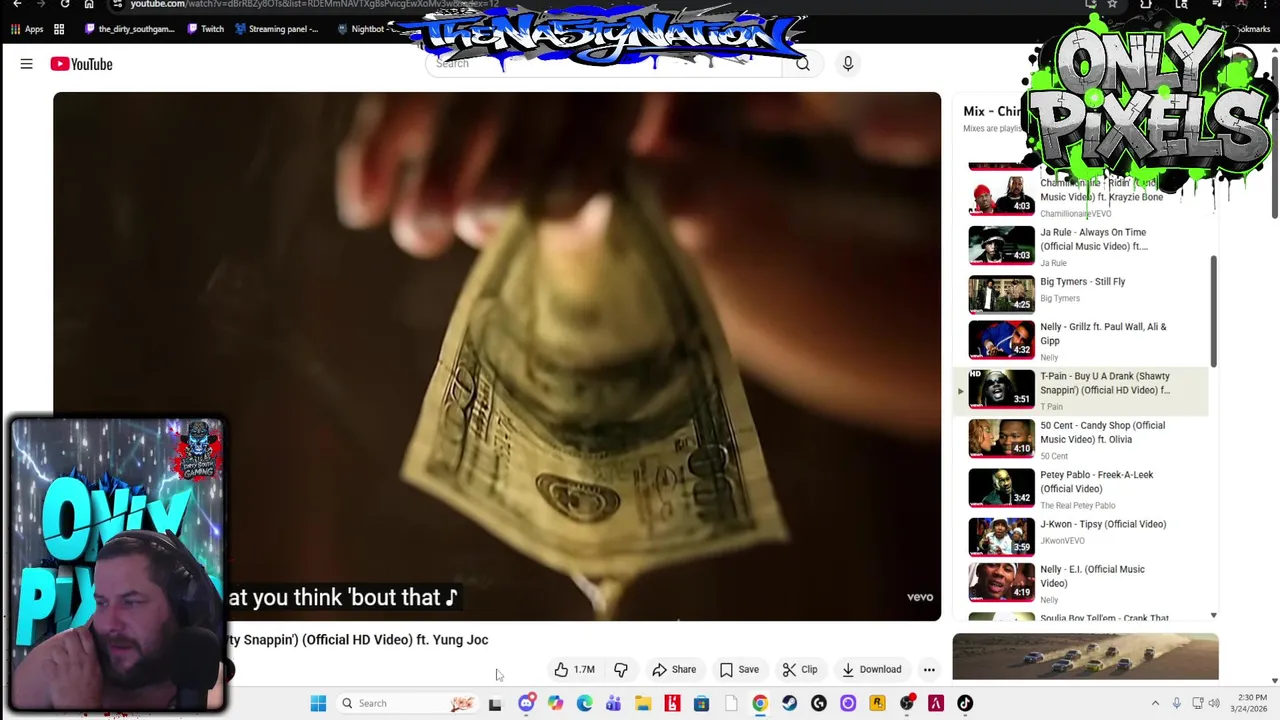Open Rockstar Games Launcher on the taskbar
This screenshot has width=1280, height=720.
(877, 703)
